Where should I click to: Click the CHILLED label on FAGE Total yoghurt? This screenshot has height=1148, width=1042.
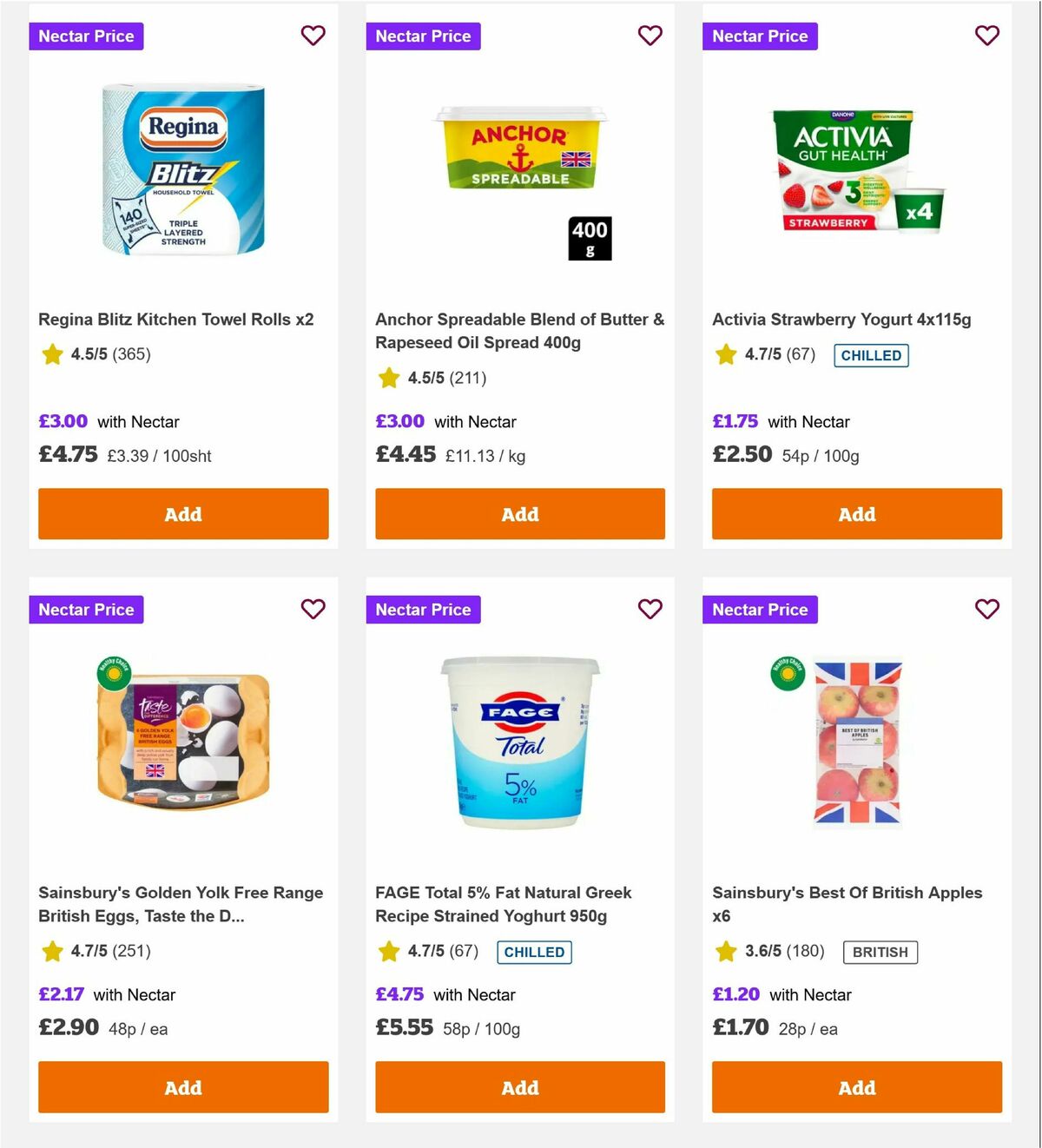pos(534,952)
